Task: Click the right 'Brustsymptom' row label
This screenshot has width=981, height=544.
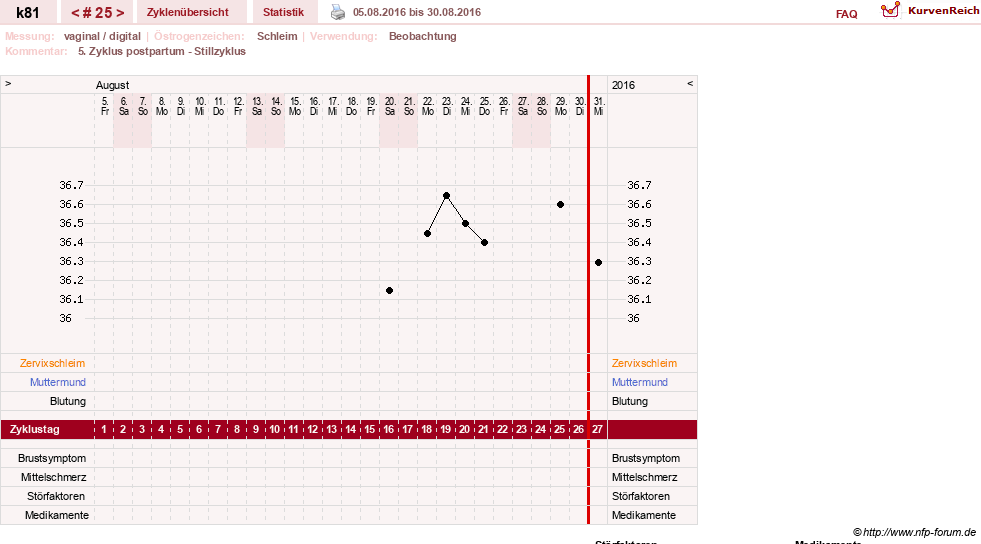Action: [x=646, y=458]
